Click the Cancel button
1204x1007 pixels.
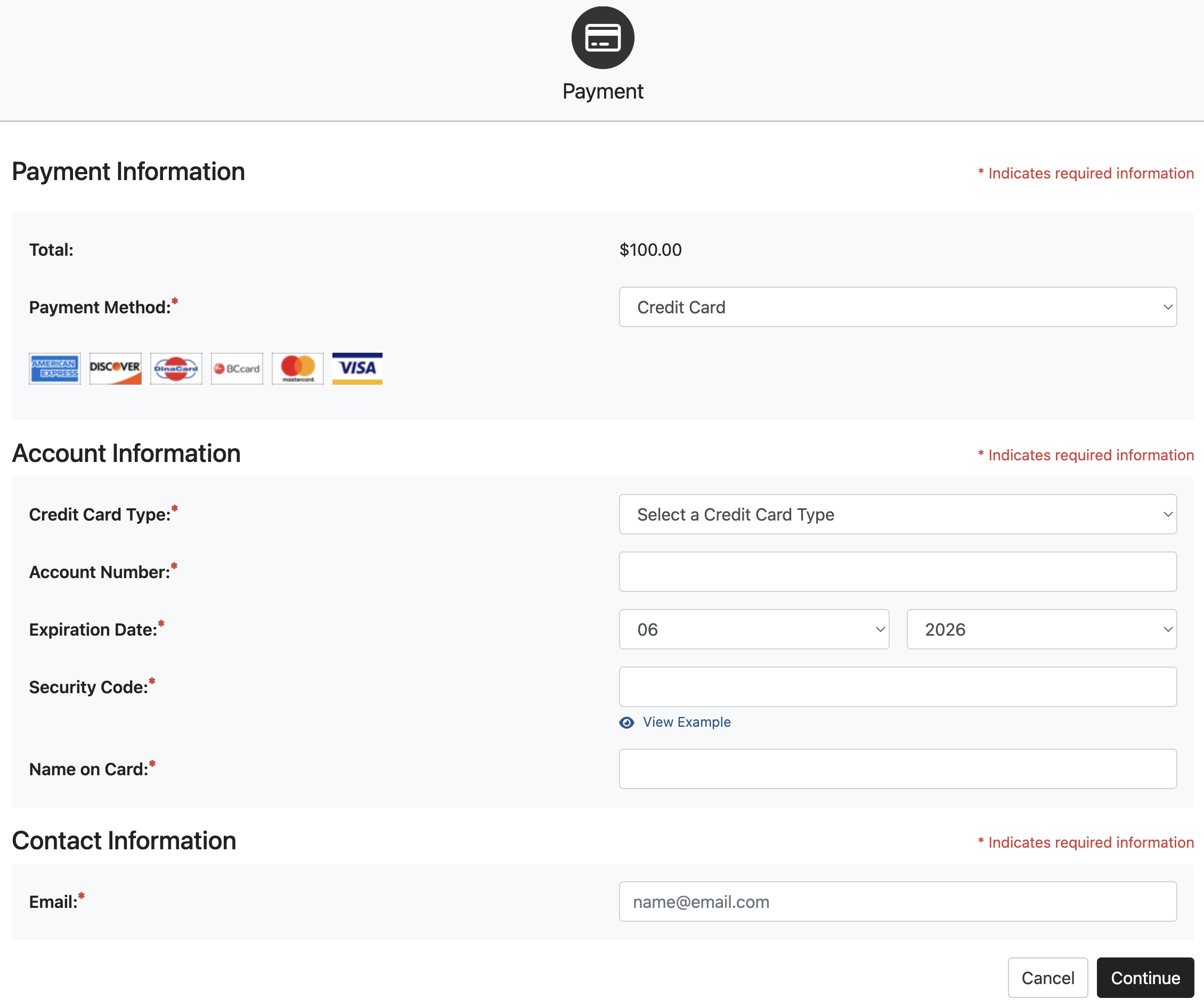pyautogui.click(x=1047, y=978)
